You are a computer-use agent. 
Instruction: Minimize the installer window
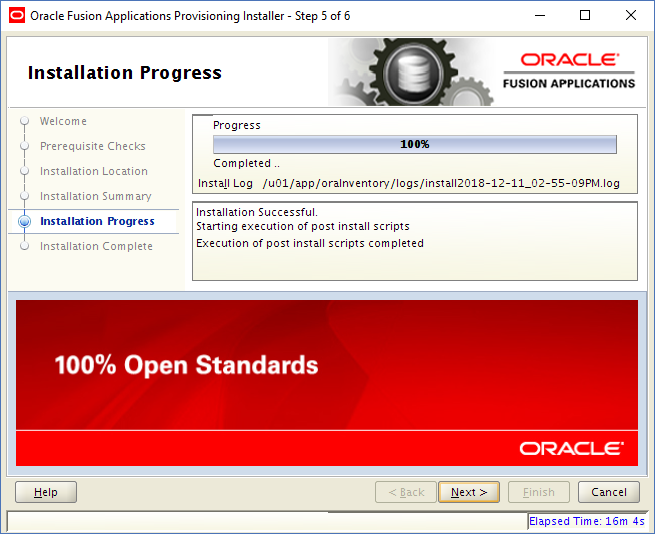[x=540, y=15]
